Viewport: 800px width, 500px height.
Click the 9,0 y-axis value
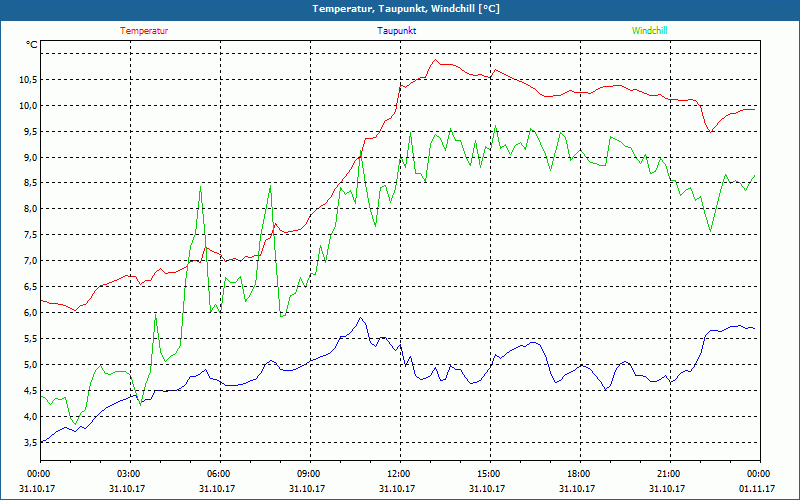(31, 157)
